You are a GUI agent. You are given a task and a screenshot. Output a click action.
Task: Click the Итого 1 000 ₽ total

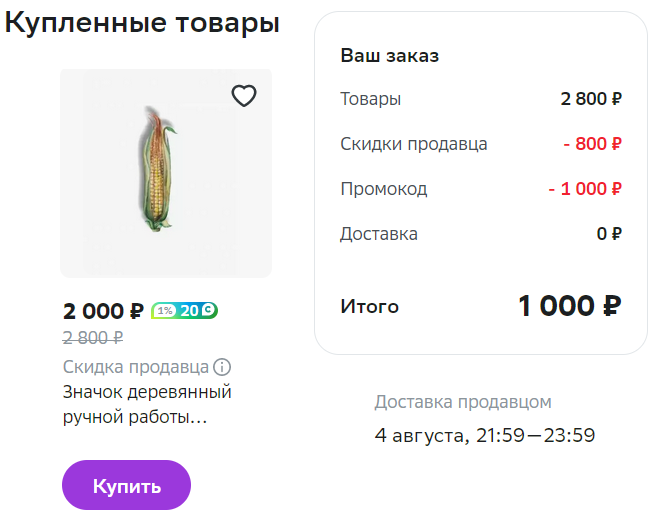570,306
